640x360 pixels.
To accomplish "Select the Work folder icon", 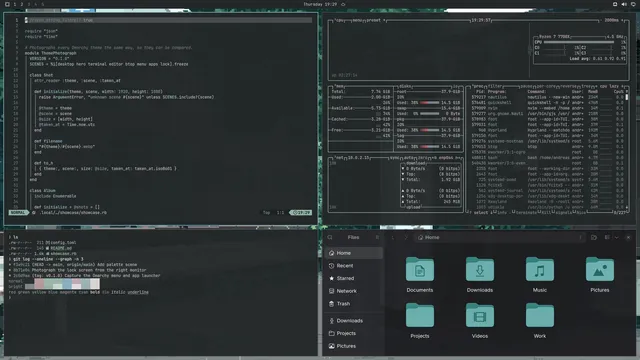I will click(540, 316).
